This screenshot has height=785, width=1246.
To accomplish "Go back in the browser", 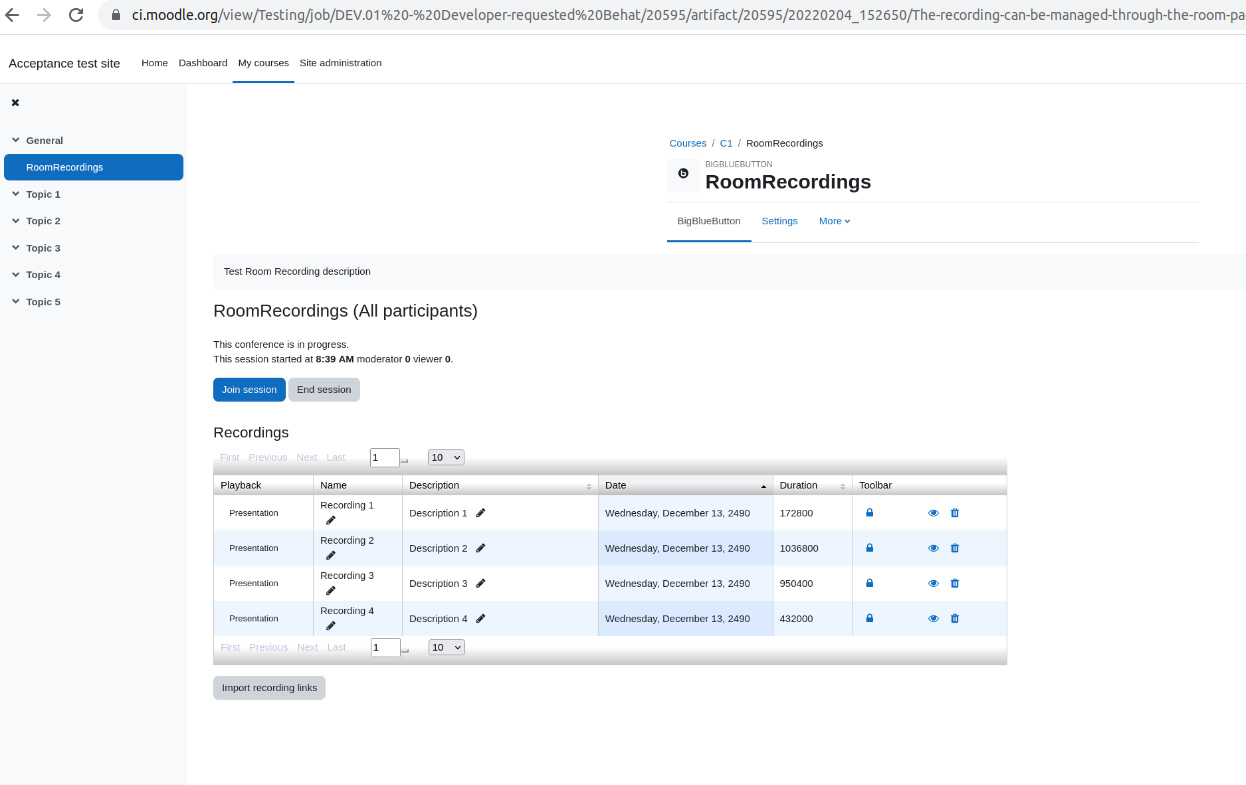I will pyautogui.click(x=12, y=15).
